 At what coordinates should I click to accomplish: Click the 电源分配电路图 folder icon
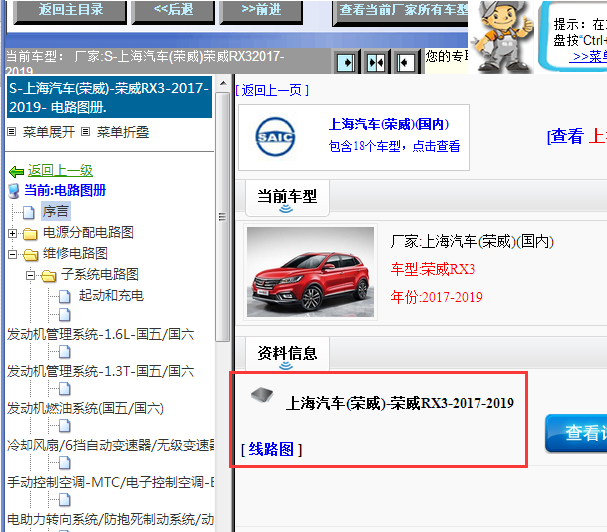click(x=30, y=234)
